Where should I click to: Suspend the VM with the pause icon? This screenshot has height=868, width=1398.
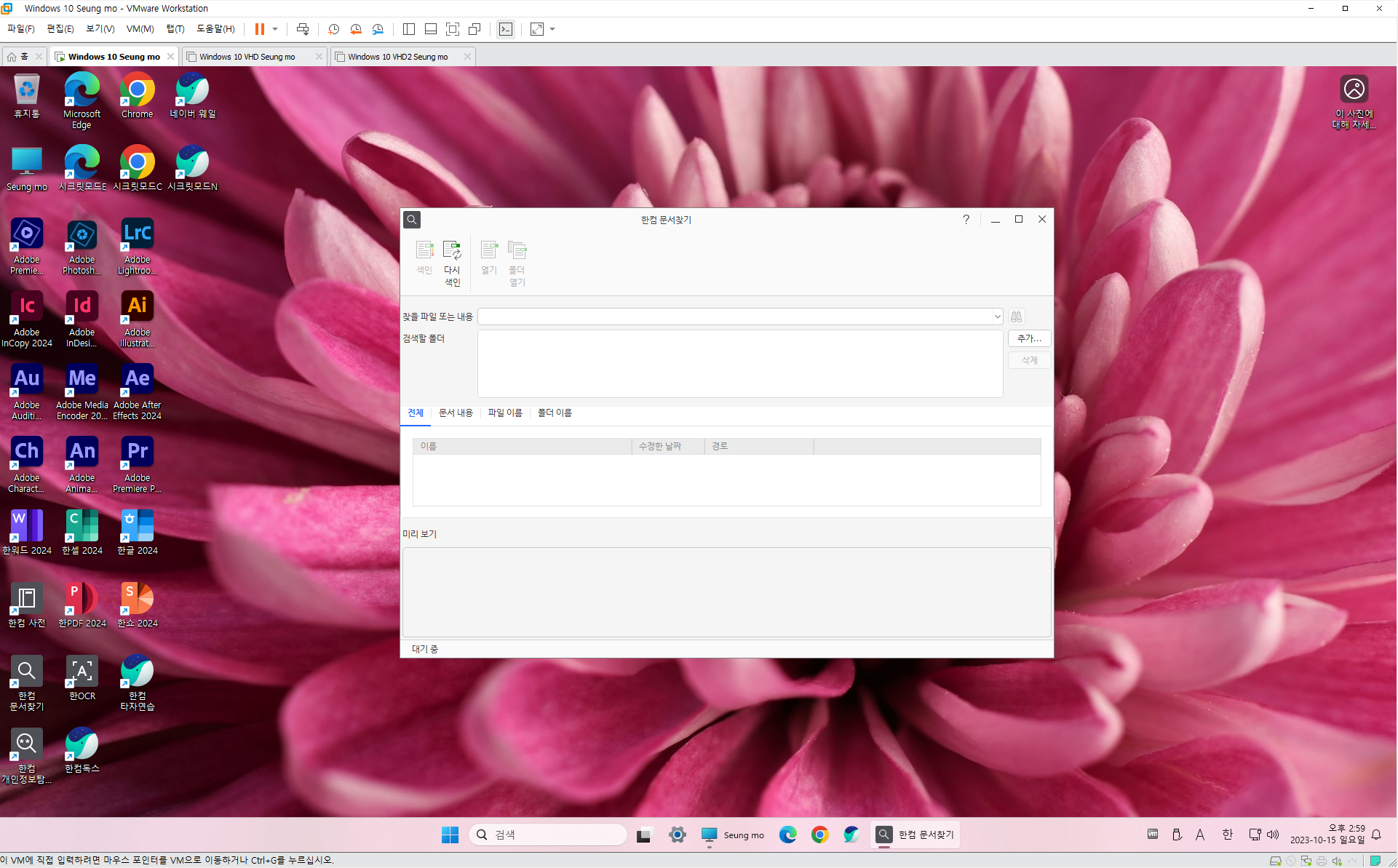coord(259,29)
